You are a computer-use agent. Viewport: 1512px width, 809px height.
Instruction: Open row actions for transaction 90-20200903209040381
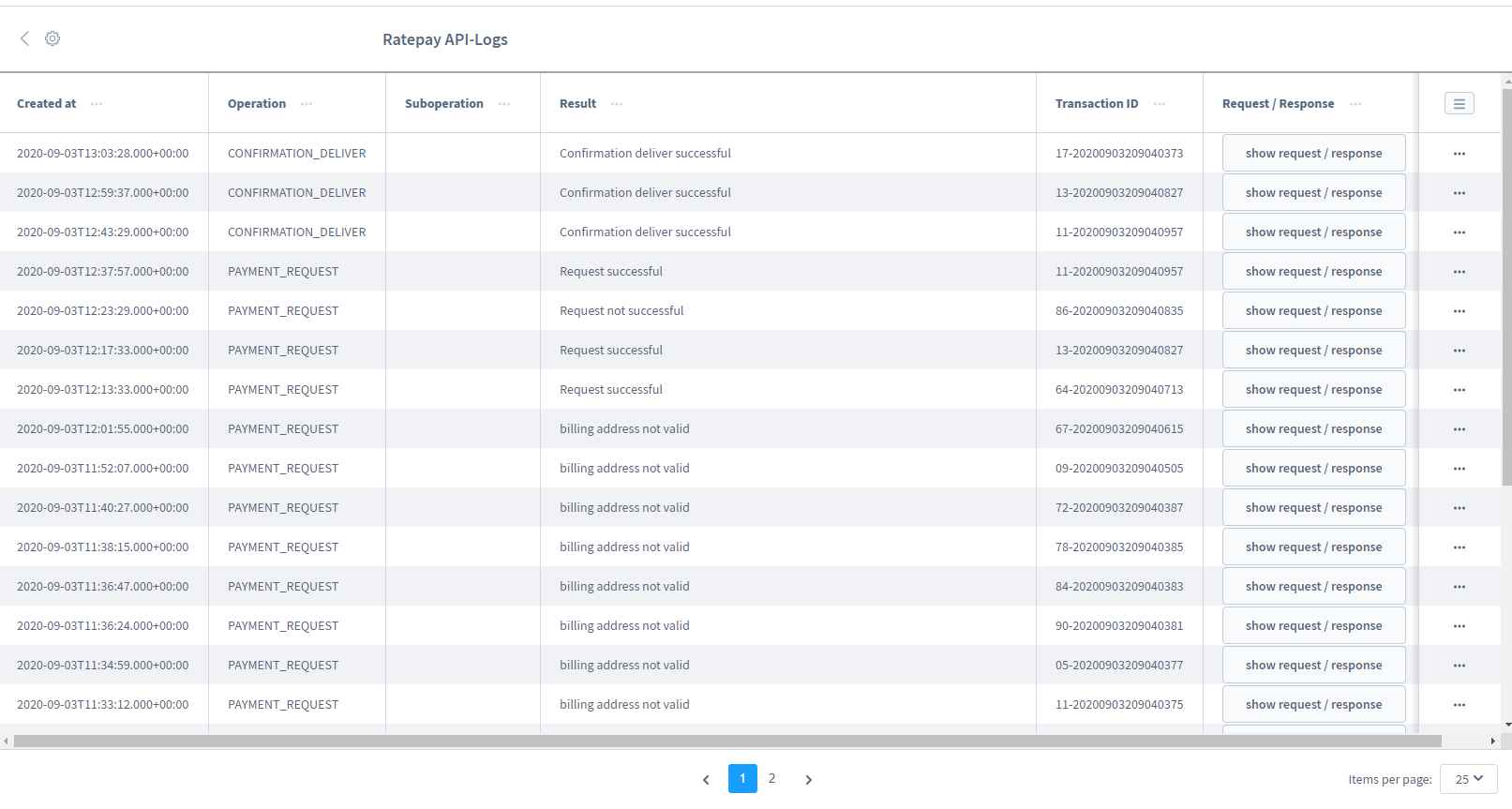pyautogui.click(x=1460, y=626)
